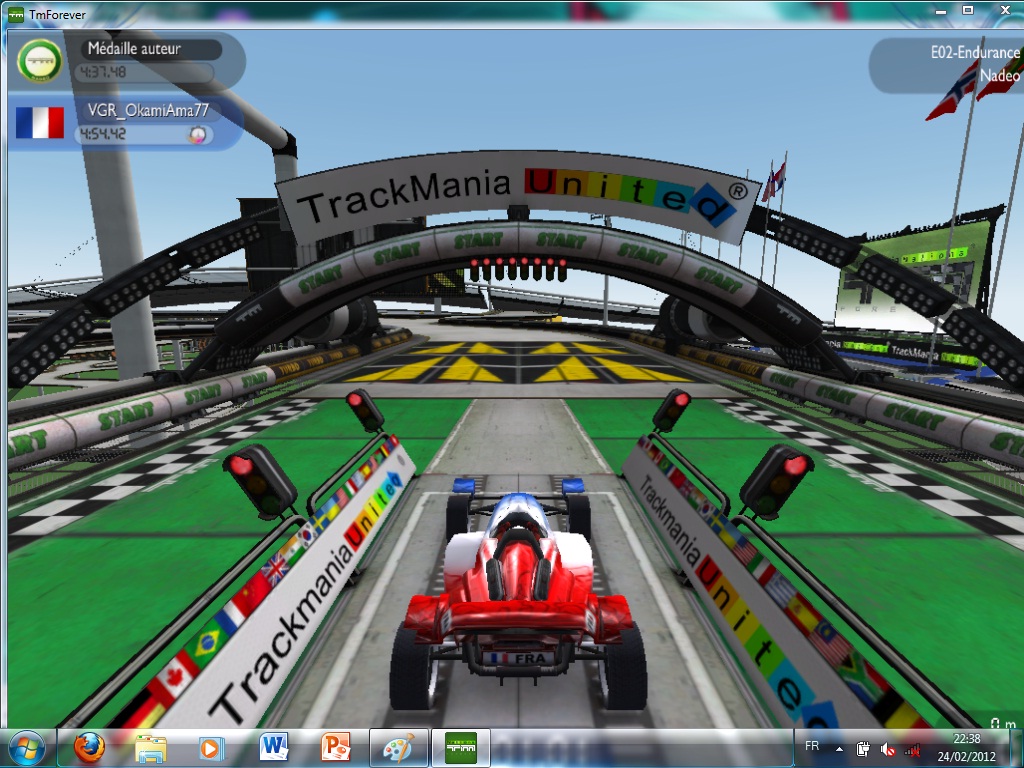
Task: Click the muted volume tray icon
Action: point(888,748)
